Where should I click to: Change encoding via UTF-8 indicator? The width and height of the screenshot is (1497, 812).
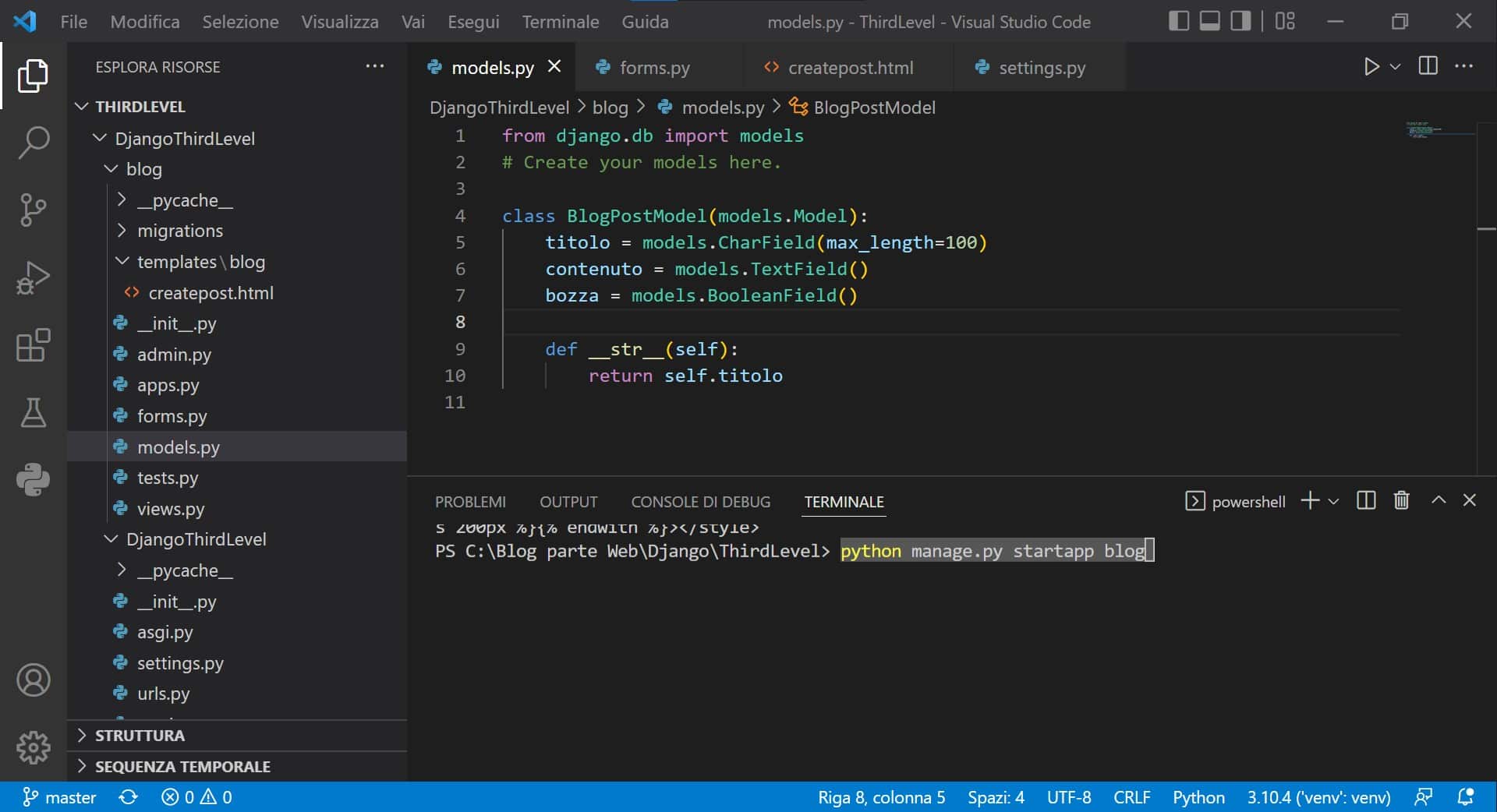[1069, 797]
